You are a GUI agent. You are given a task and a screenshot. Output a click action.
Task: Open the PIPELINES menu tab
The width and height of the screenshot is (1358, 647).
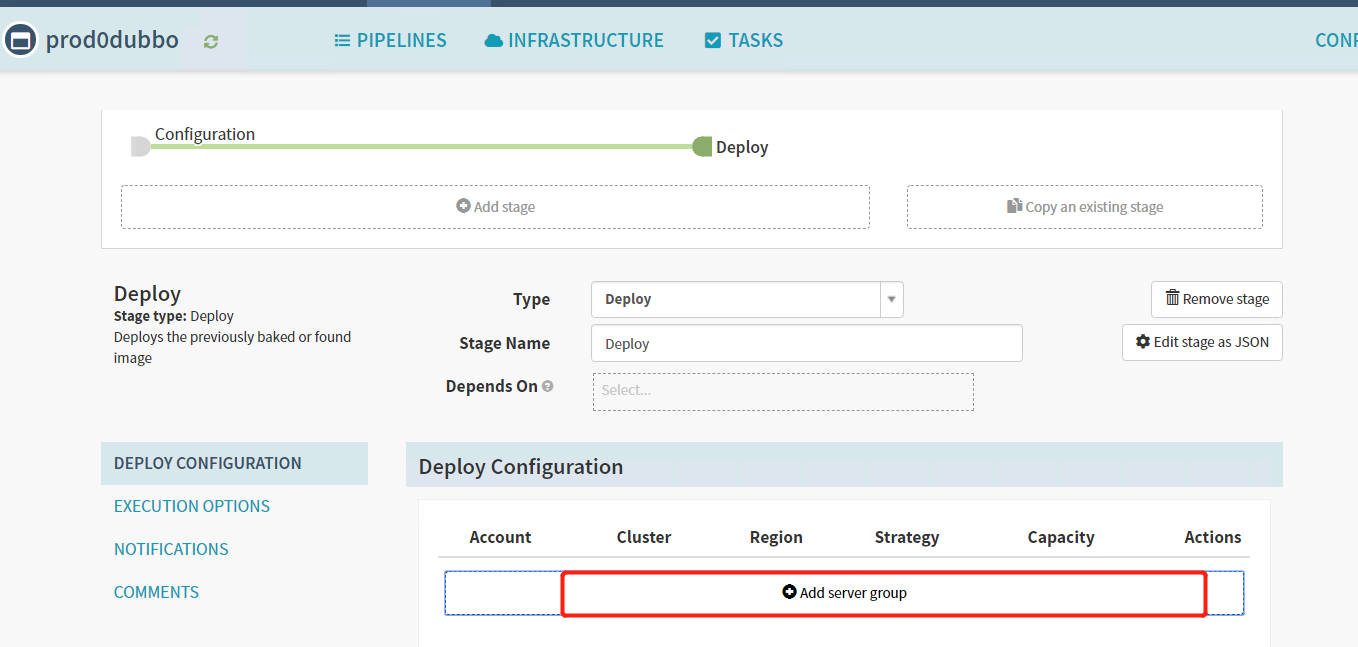390,41
